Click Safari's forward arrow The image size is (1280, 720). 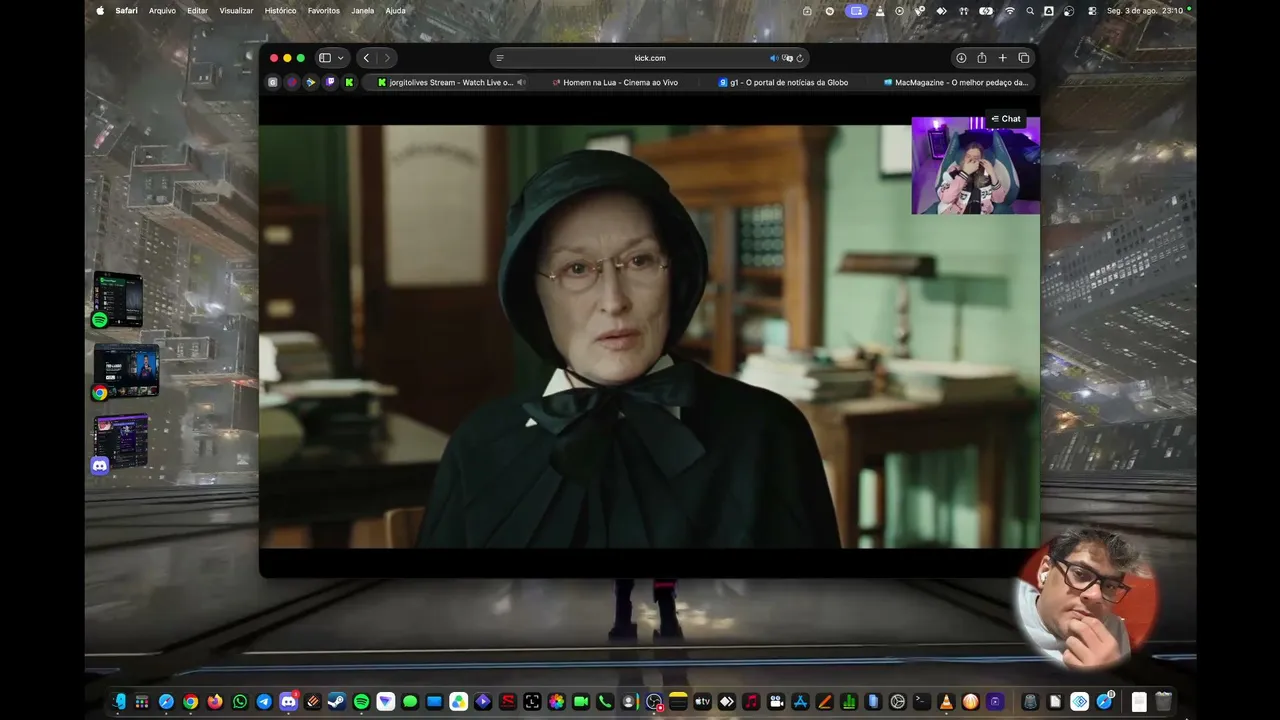coord(387,58)
